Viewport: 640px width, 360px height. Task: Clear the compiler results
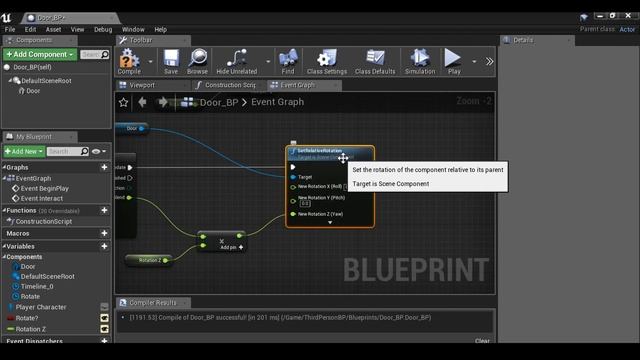482,340
